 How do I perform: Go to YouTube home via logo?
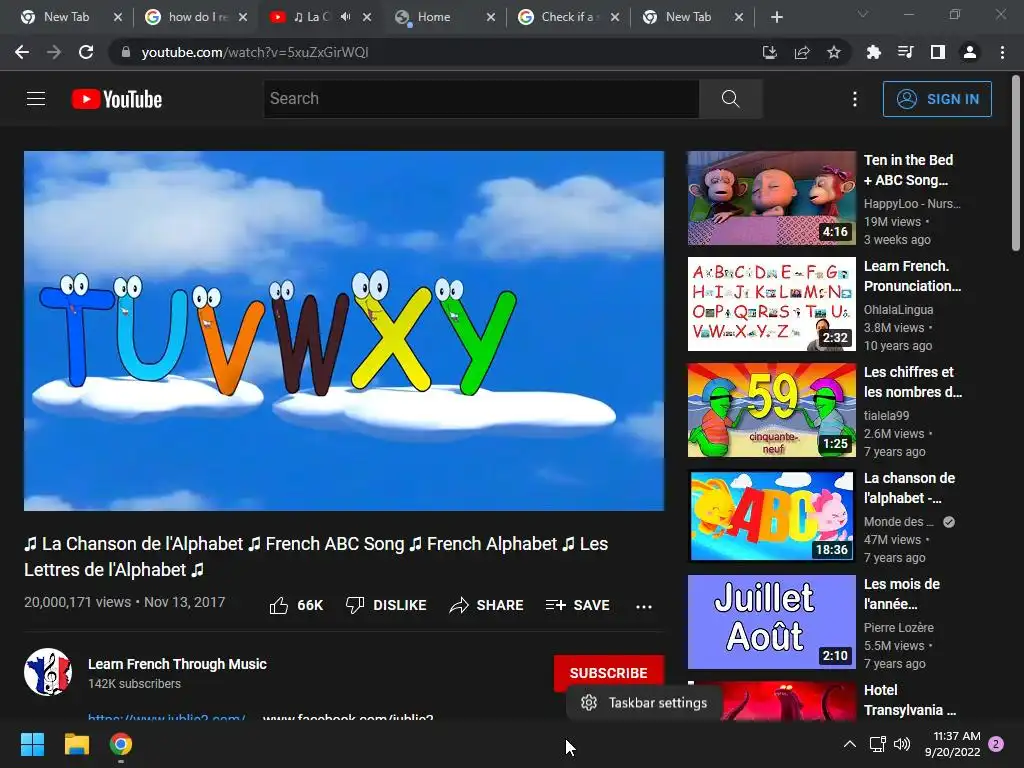click(x=117, y=99)
